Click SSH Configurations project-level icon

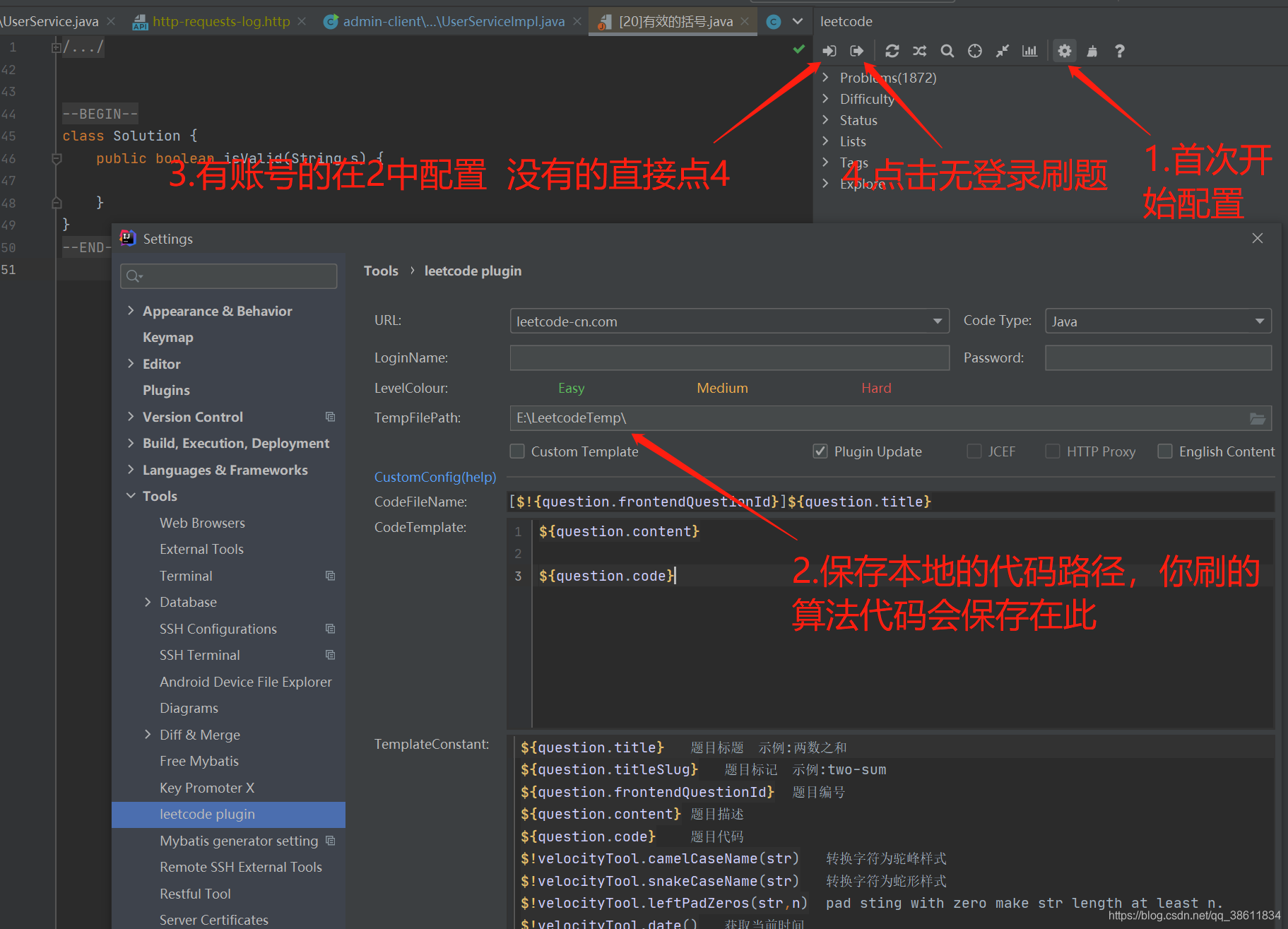click(330, 629)
